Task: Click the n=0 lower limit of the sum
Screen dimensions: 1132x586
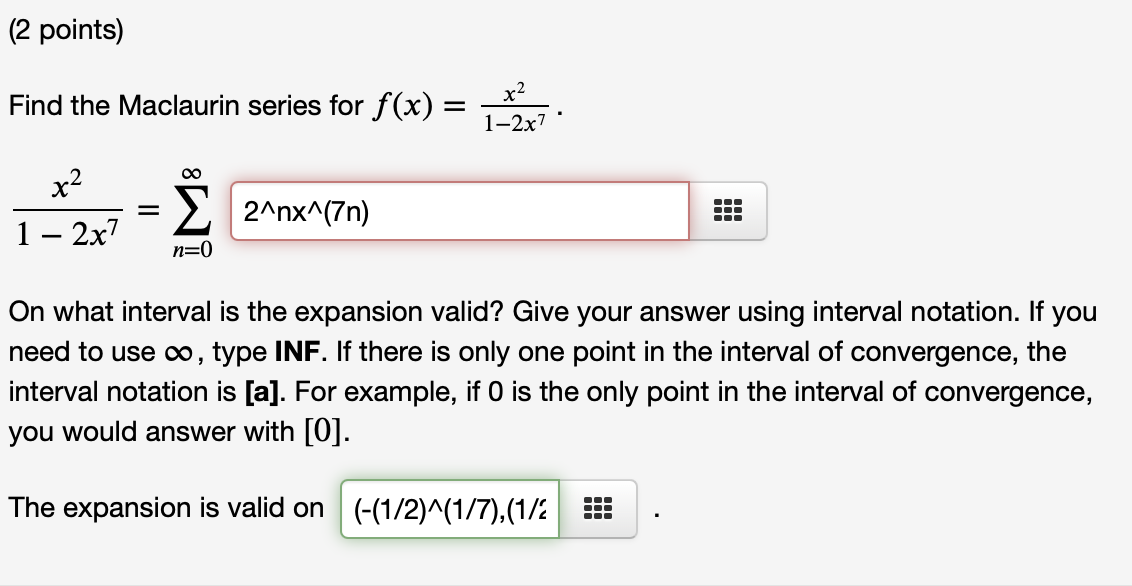Action: 193,249
